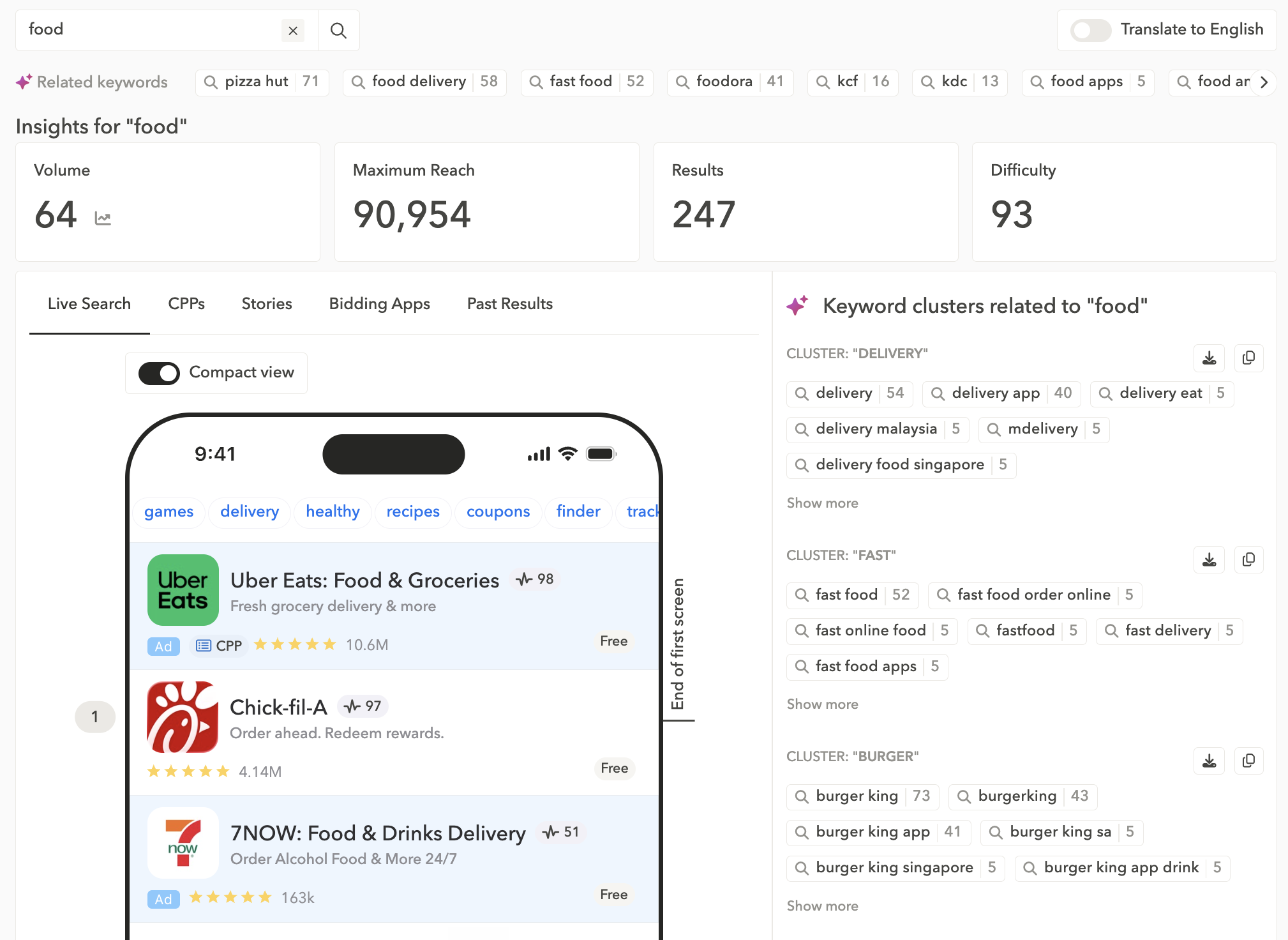Open the volume trend chart icon
The height and width of the screenshot is (940, 1288).
pyautogui.click(x=103, y=218)
